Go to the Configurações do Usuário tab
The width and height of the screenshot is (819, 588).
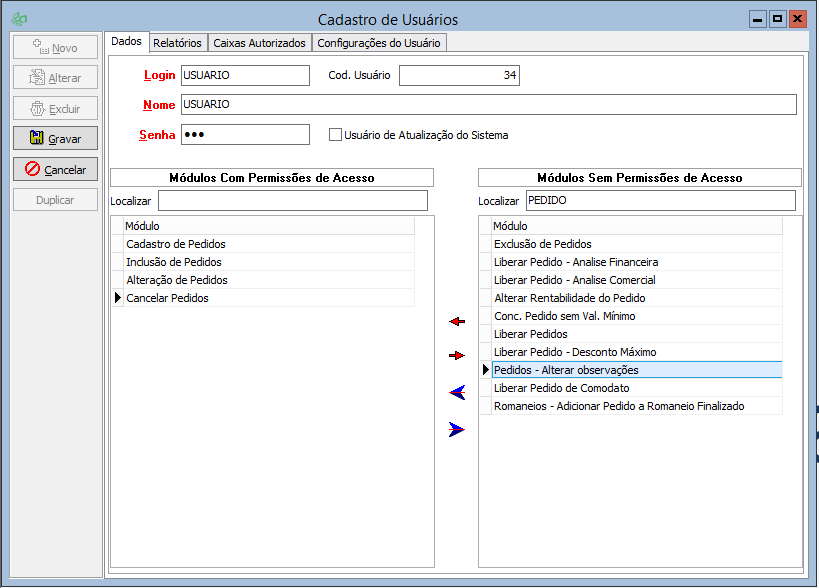(378, 43)
